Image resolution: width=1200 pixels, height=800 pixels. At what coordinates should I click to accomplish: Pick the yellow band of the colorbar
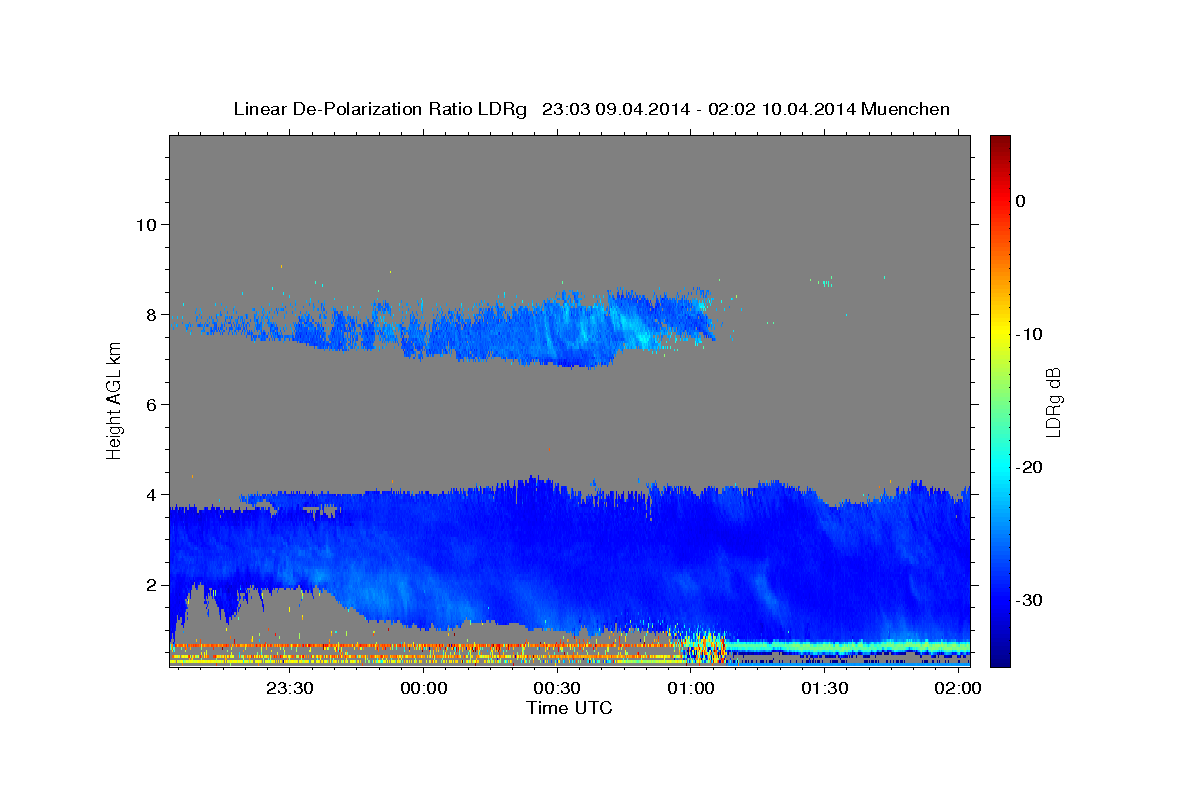click(x=1000, y=334)
